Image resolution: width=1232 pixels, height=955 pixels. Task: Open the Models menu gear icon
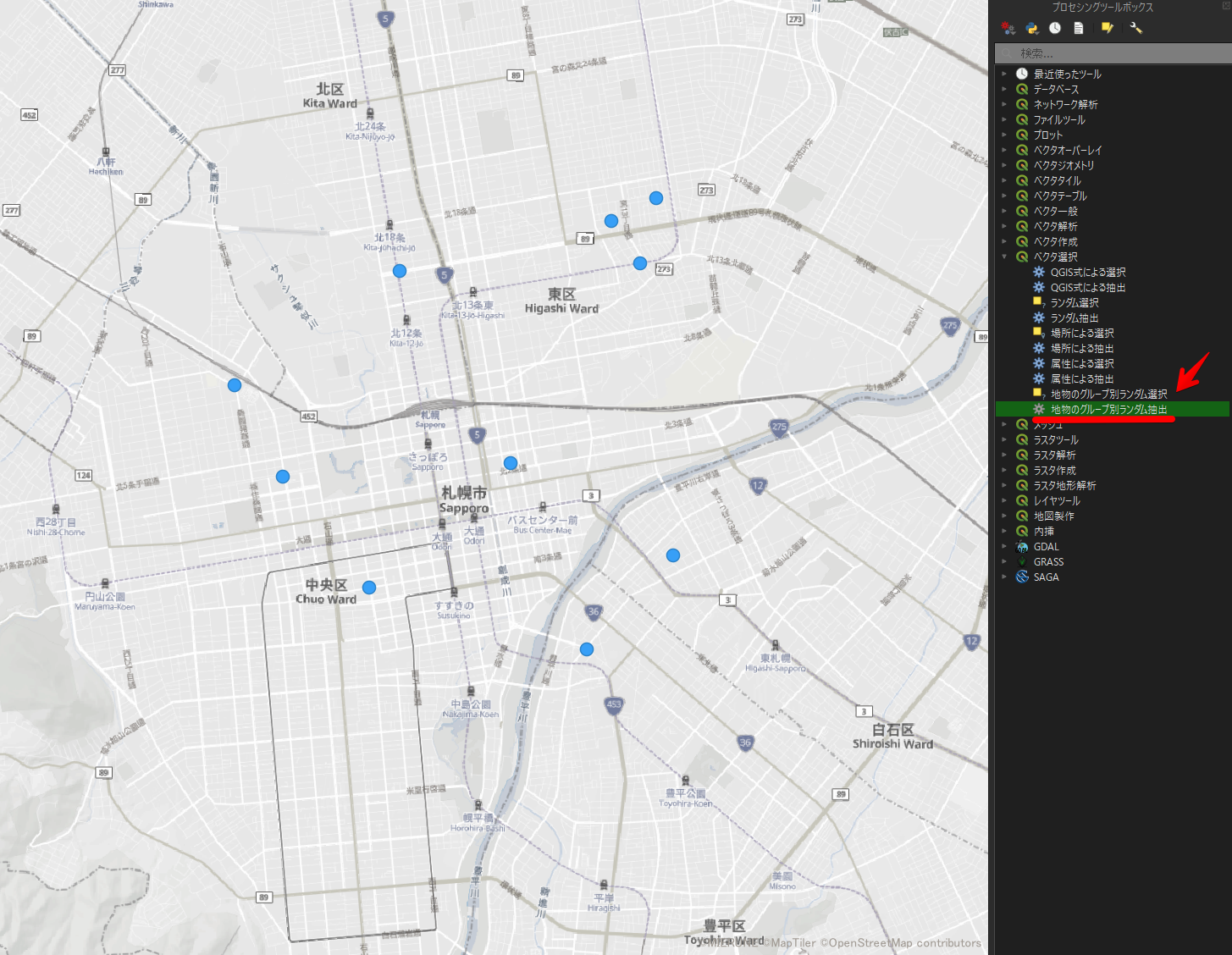point(1008,28)
